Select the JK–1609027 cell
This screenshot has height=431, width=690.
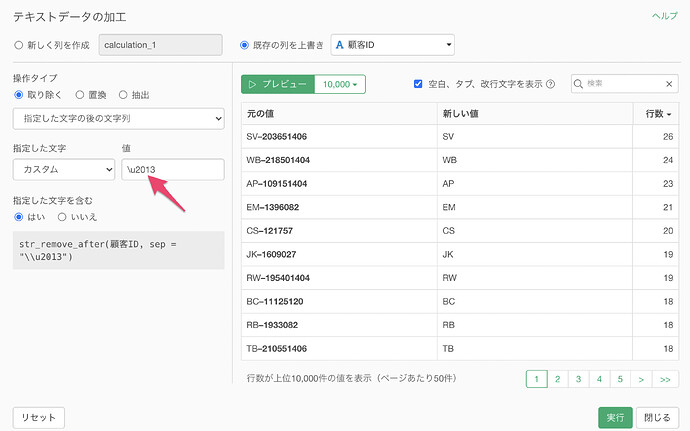[339, 254]
